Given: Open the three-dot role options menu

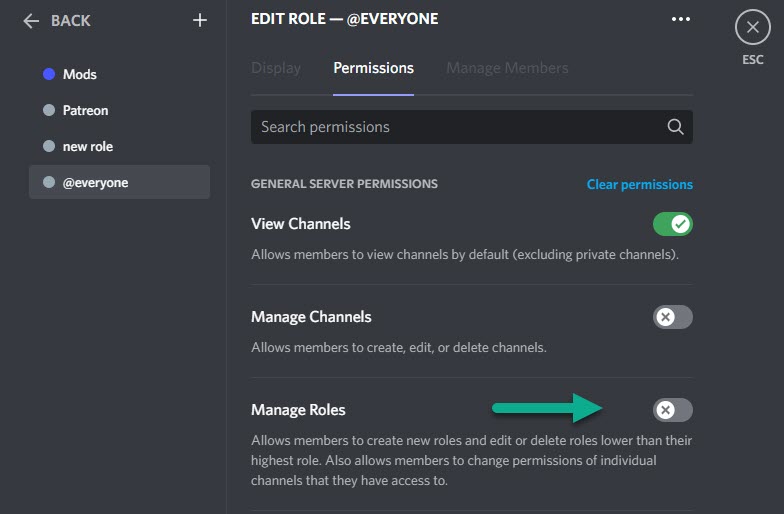Looking at the screenshot, I should click(x=680, y=19).
